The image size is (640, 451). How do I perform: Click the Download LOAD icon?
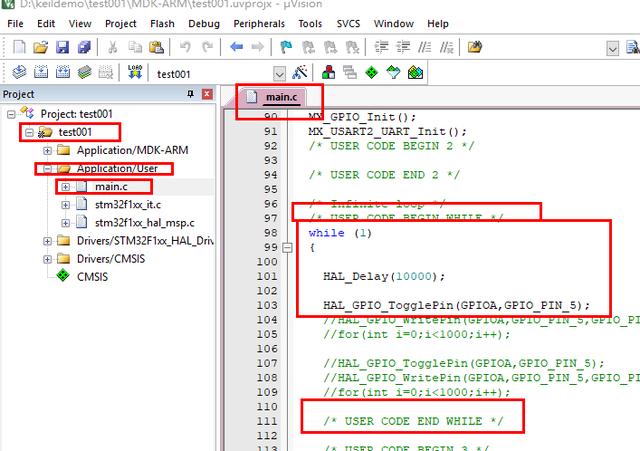coord(135,72)
